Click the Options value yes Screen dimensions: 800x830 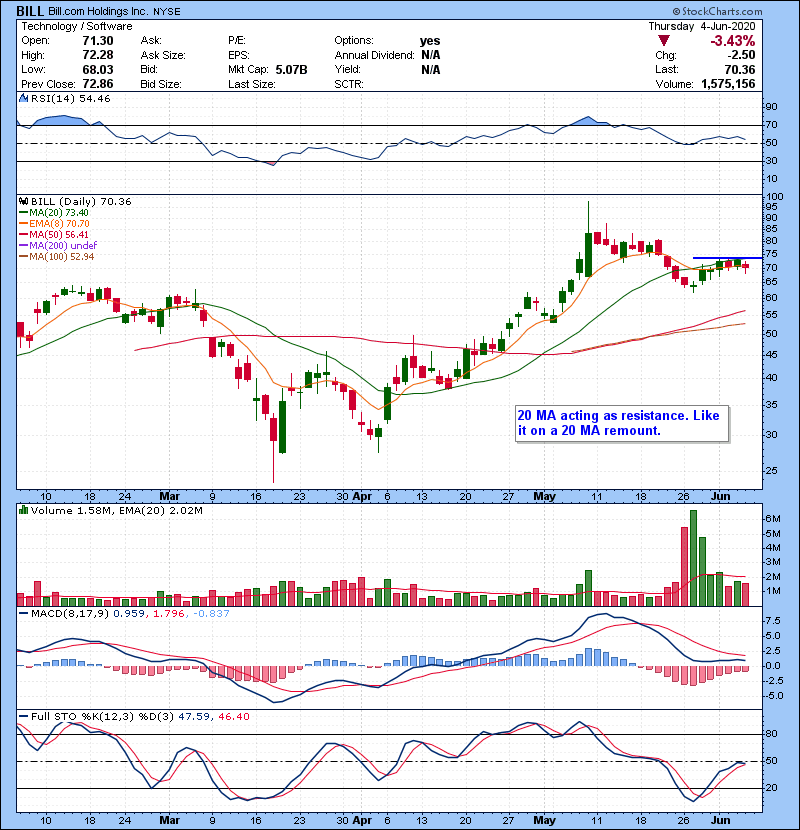pyautogui.click(x=430, y=41)
